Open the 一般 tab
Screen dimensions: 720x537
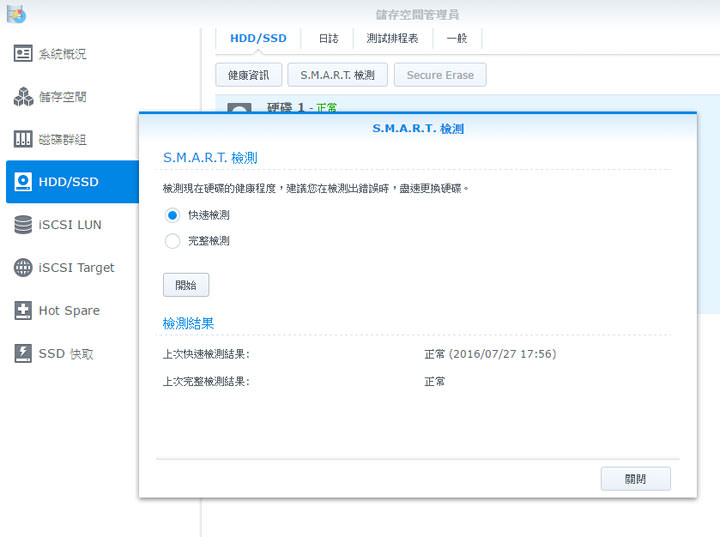(457, 39)
